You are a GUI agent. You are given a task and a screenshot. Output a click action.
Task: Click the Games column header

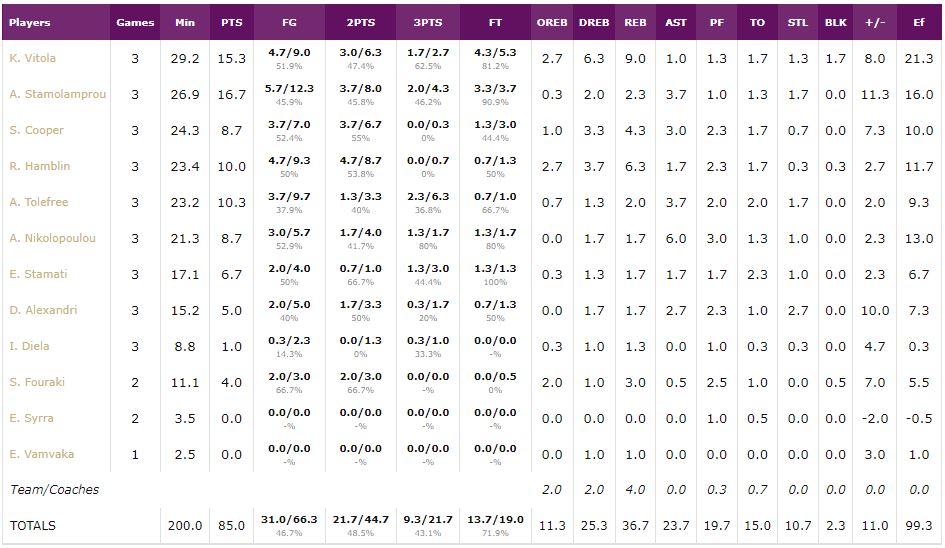135,22
